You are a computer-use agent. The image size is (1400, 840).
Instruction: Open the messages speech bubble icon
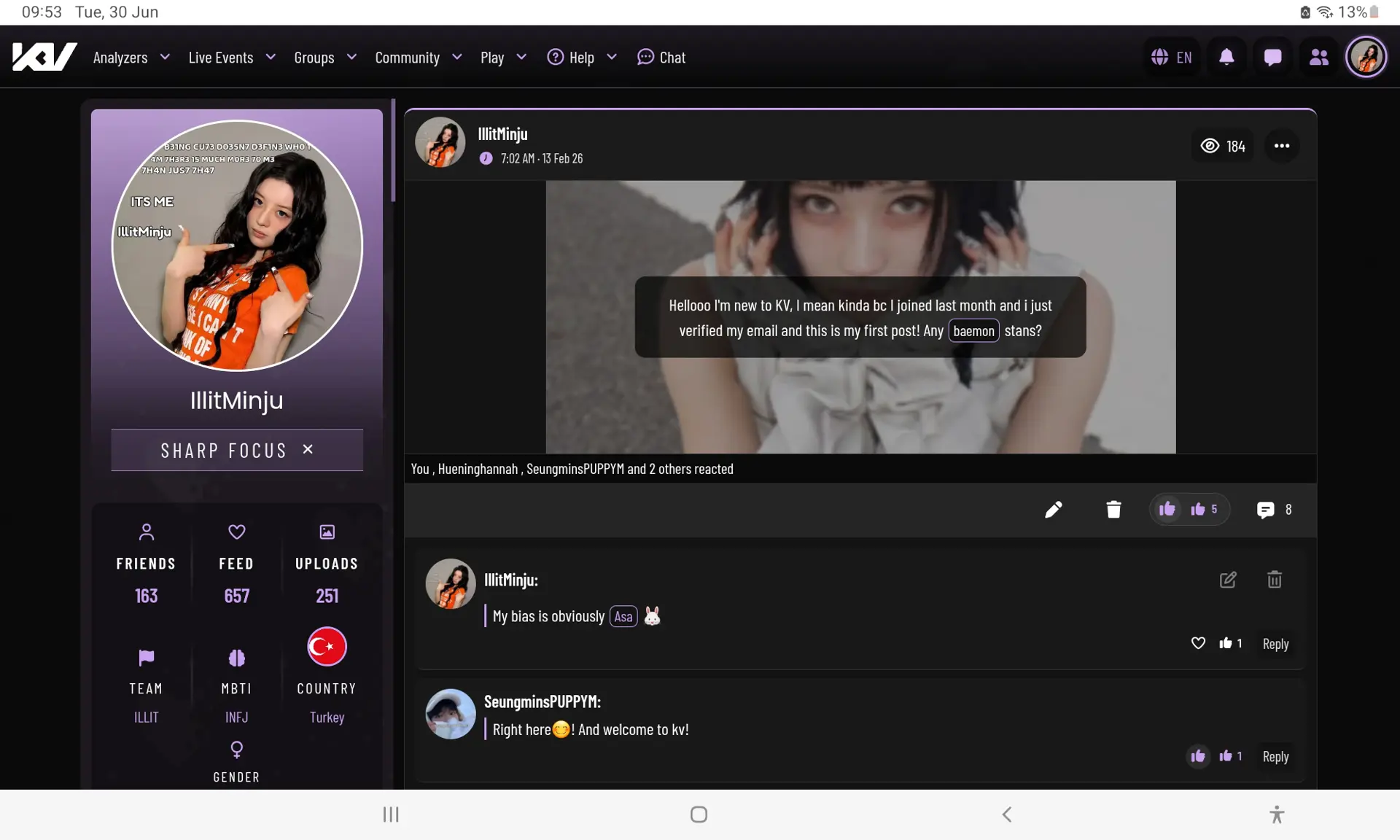point(1272,57)
